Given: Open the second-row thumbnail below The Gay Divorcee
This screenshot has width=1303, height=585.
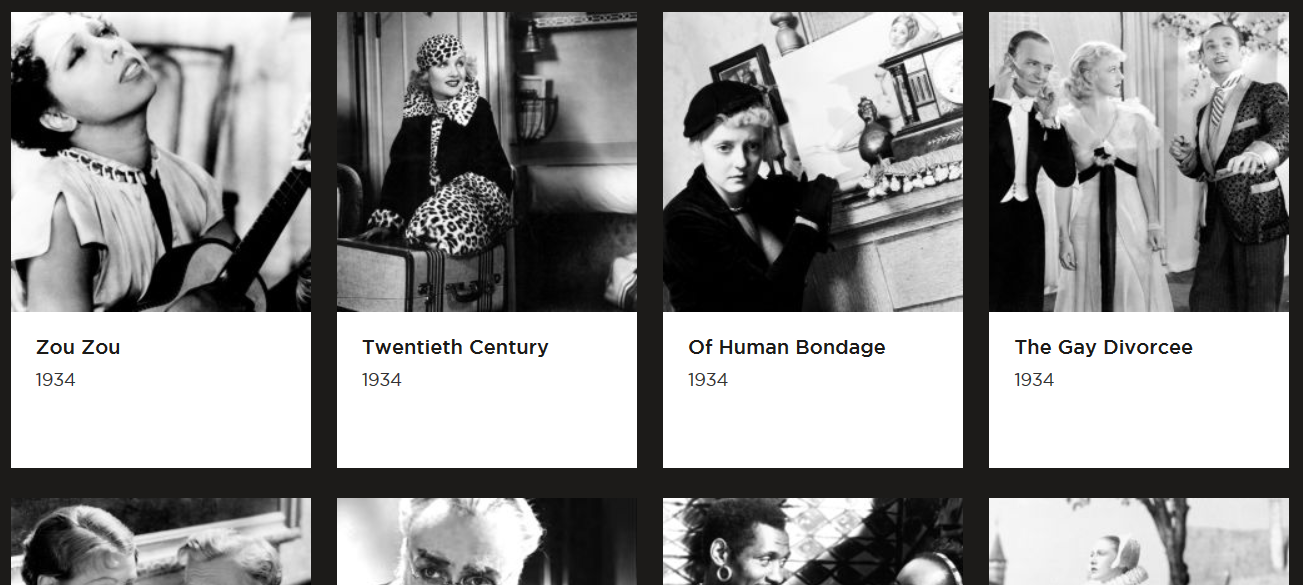Looking at the screenshot, I should tap(1139, 542).
